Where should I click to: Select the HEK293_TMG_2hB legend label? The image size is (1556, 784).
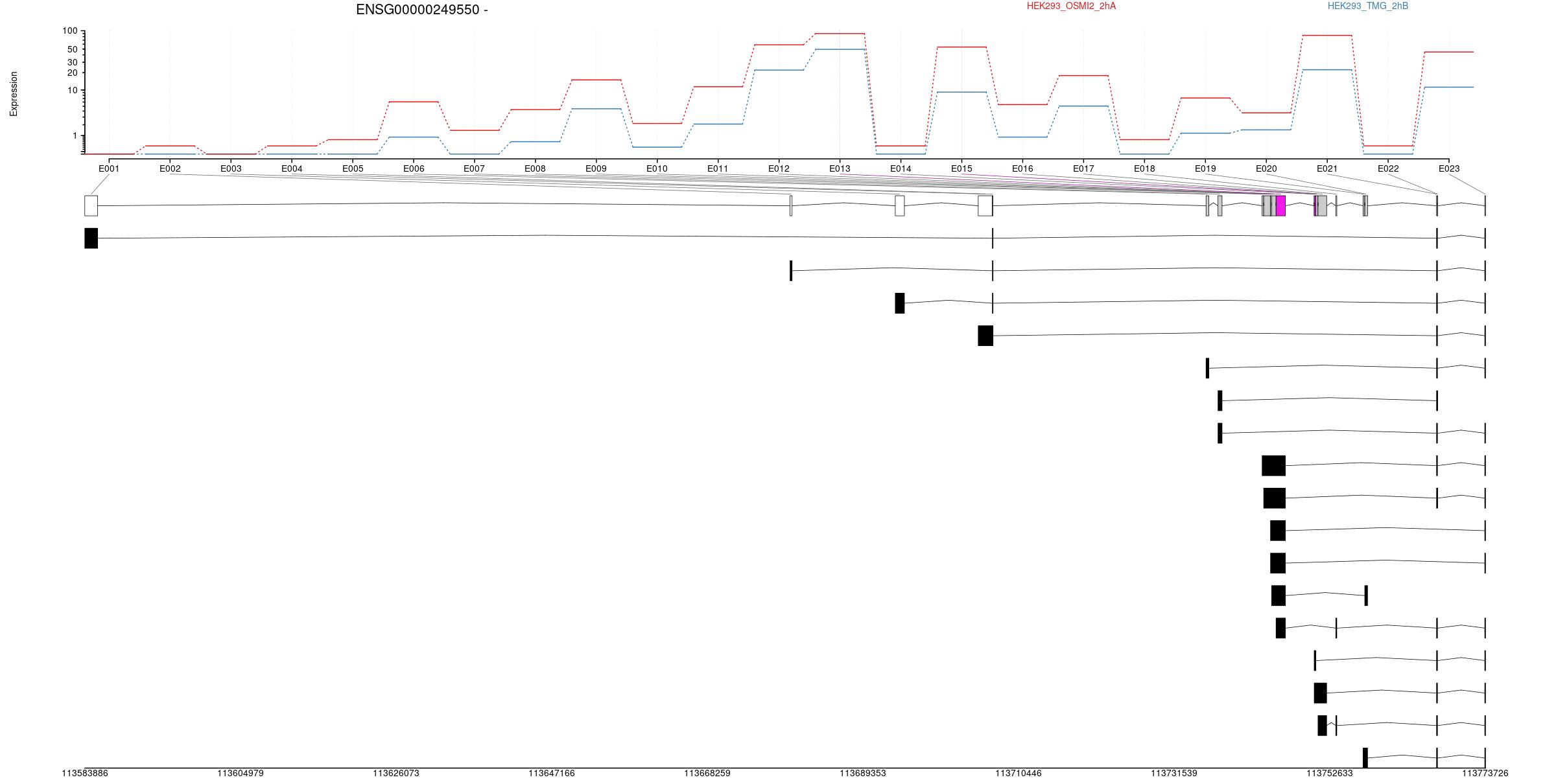coord(1368,6)
